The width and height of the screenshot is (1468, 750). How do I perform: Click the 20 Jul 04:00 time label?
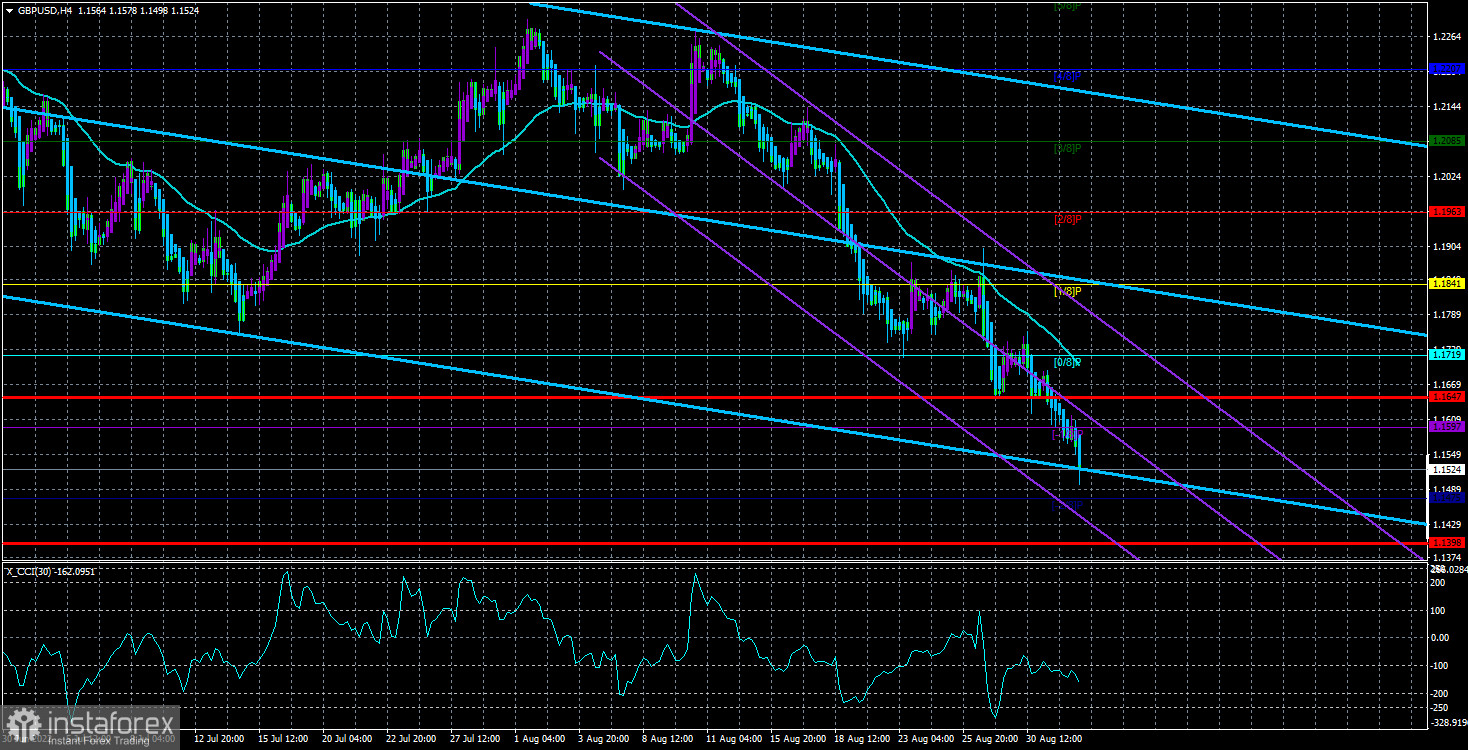(x=348, y=739)
